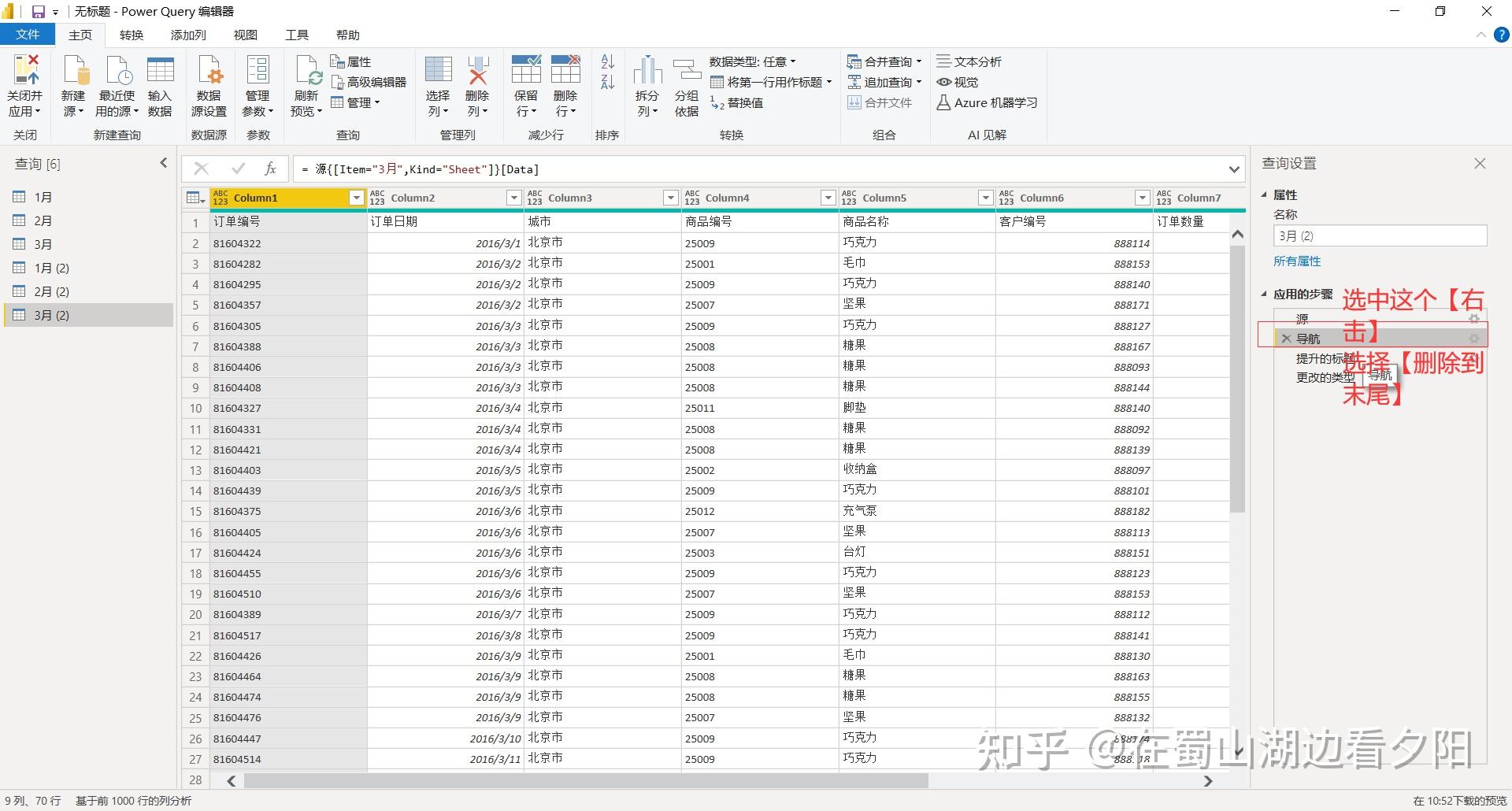Switch to the 转换 ribbon tab
The width and height of the screenshot is (1512, 811).
coord(132,35)
